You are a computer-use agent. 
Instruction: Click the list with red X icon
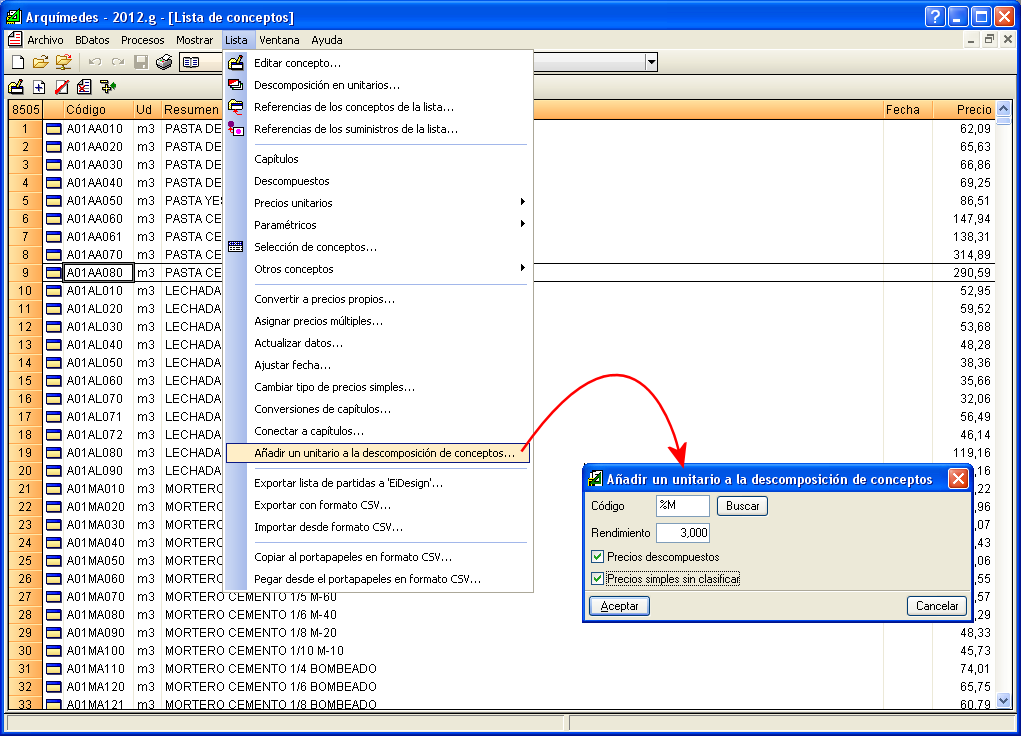pos(84,87)
